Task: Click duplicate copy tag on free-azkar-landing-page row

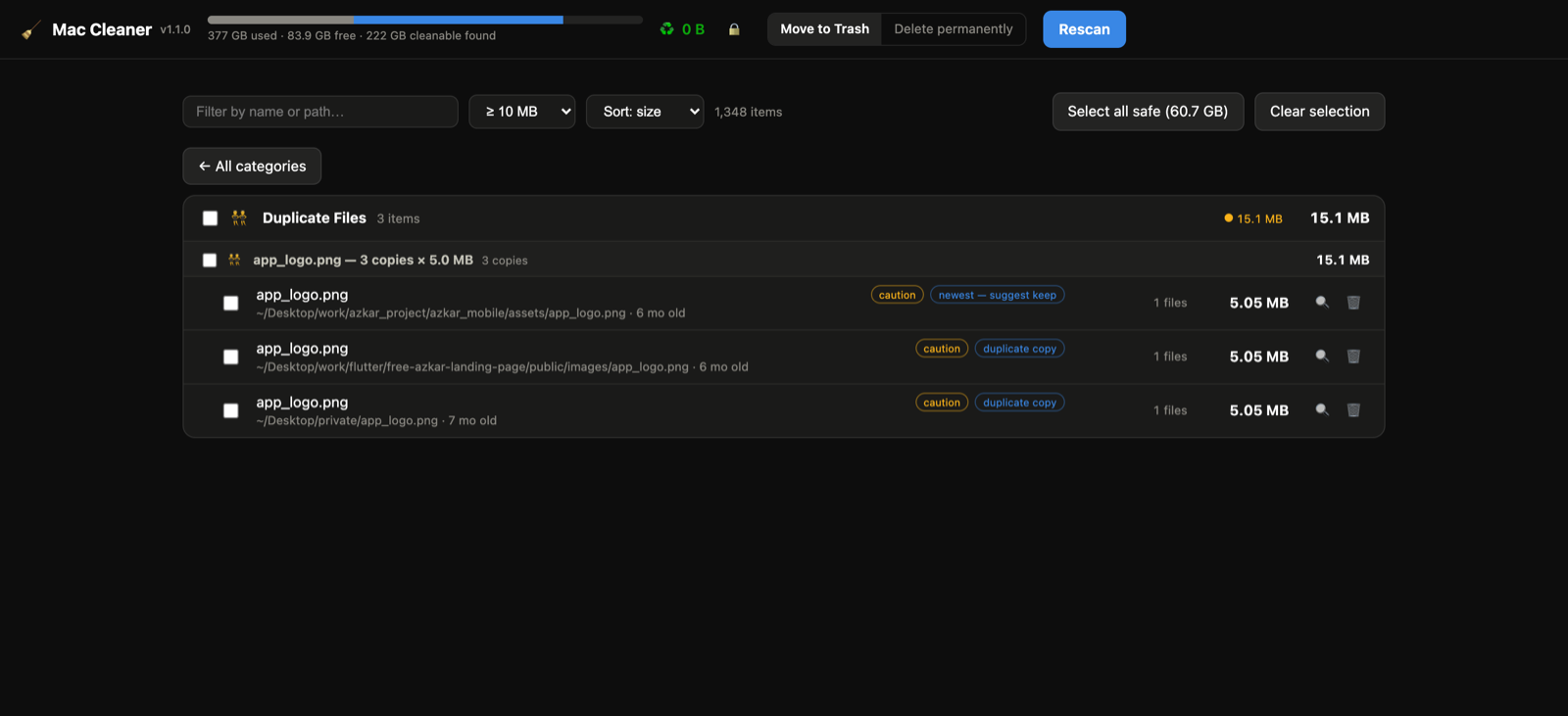Action: 1019,349
